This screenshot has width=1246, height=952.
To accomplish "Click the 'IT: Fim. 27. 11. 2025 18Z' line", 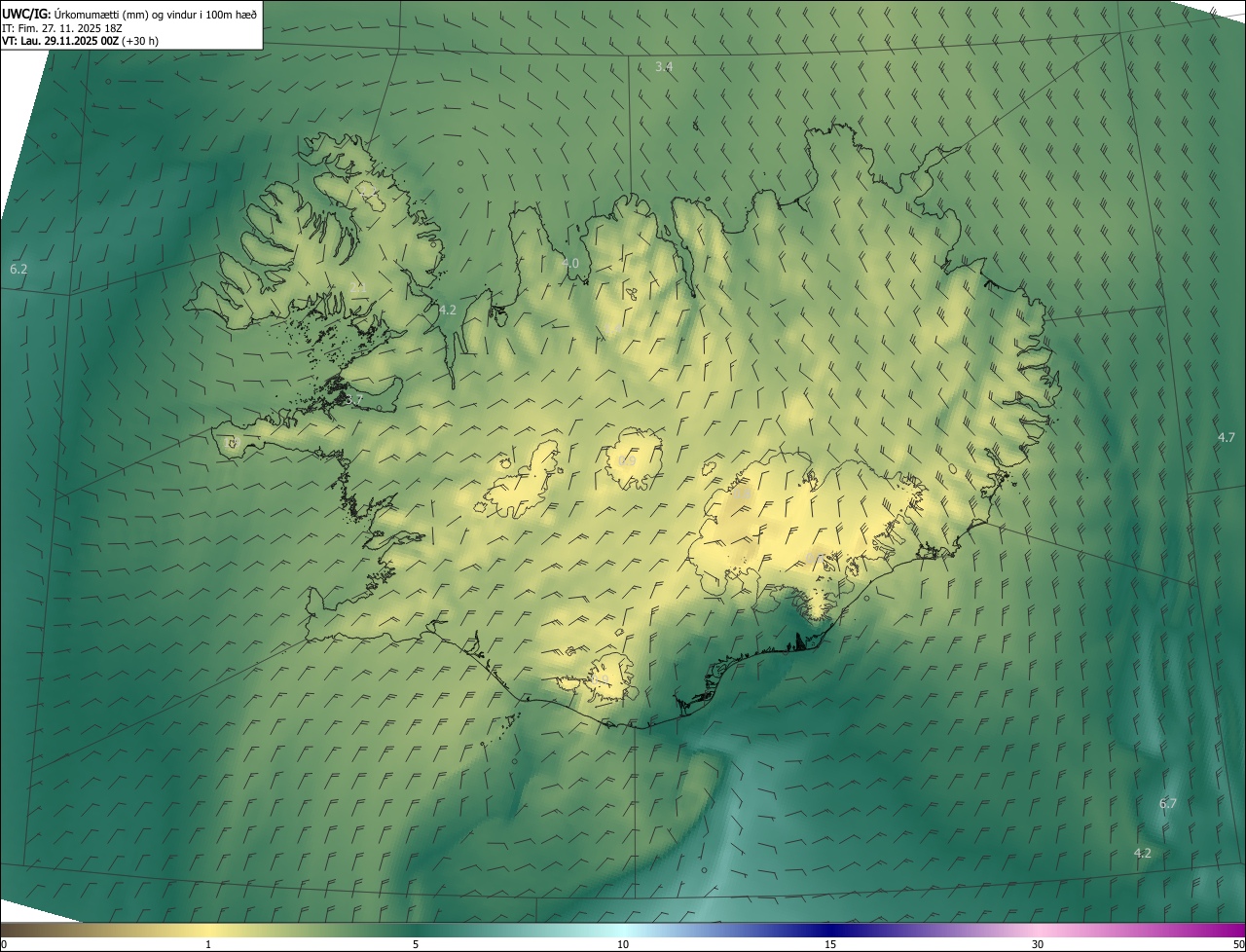I will [x=61, y=28].
